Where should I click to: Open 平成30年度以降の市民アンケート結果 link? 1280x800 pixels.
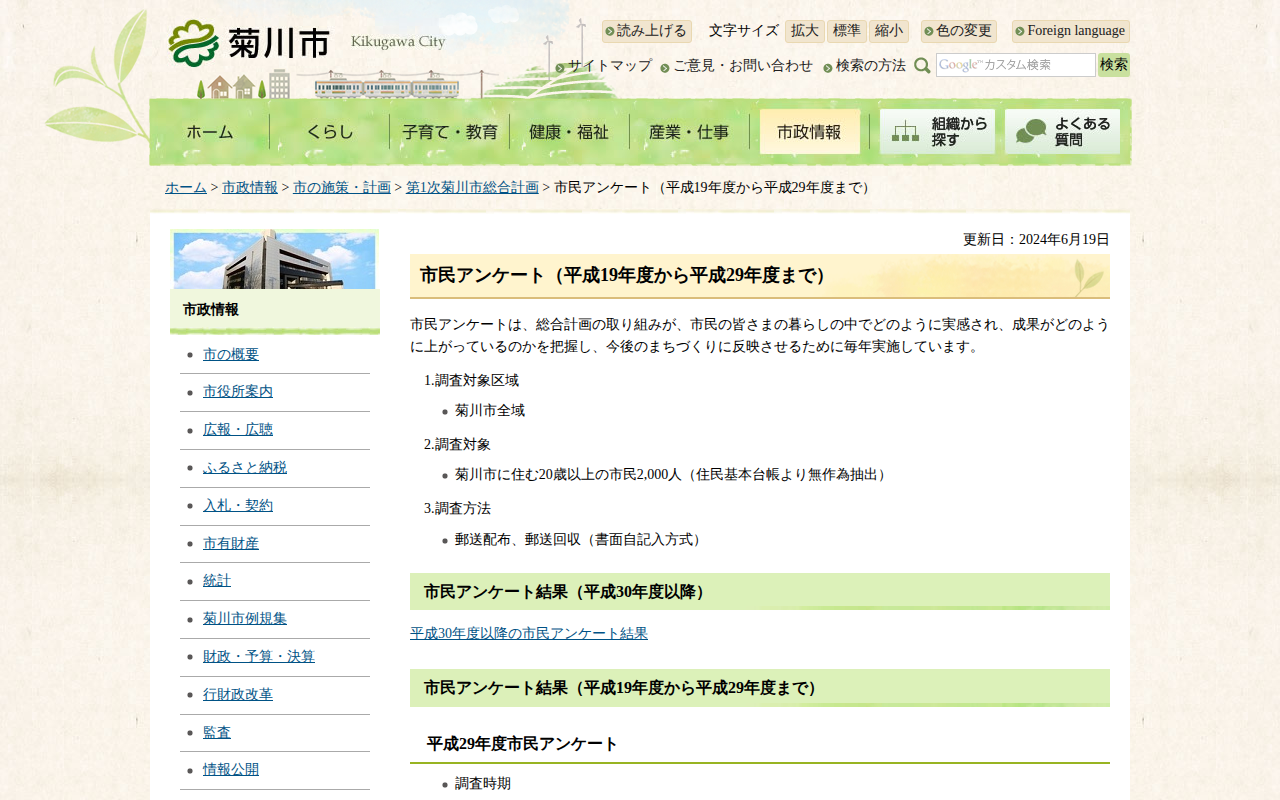529,634
